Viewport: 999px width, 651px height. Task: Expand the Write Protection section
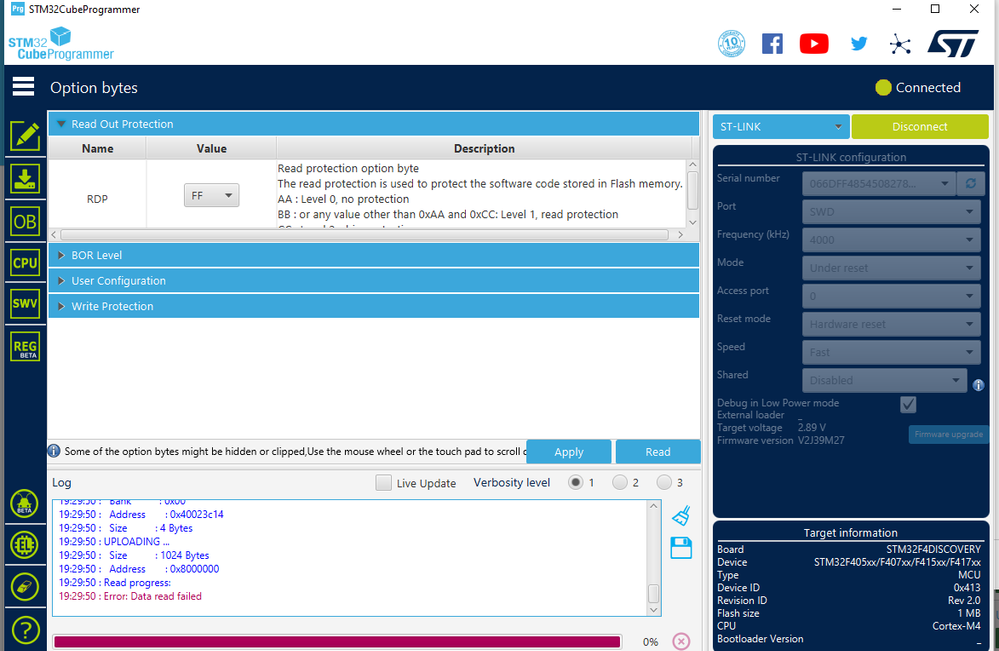(x=373, y=306)
